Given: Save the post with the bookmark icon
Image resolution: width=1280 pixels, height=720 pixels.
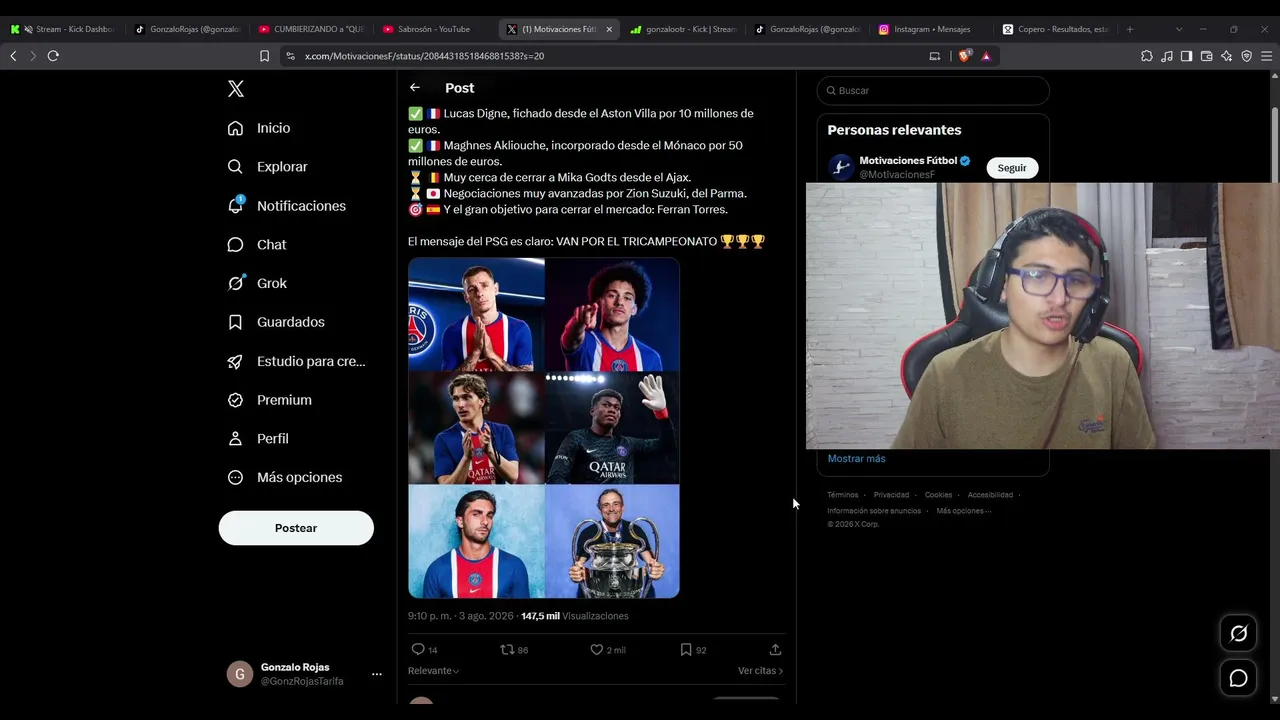Looking at the screenshot, I should point(686,650).
